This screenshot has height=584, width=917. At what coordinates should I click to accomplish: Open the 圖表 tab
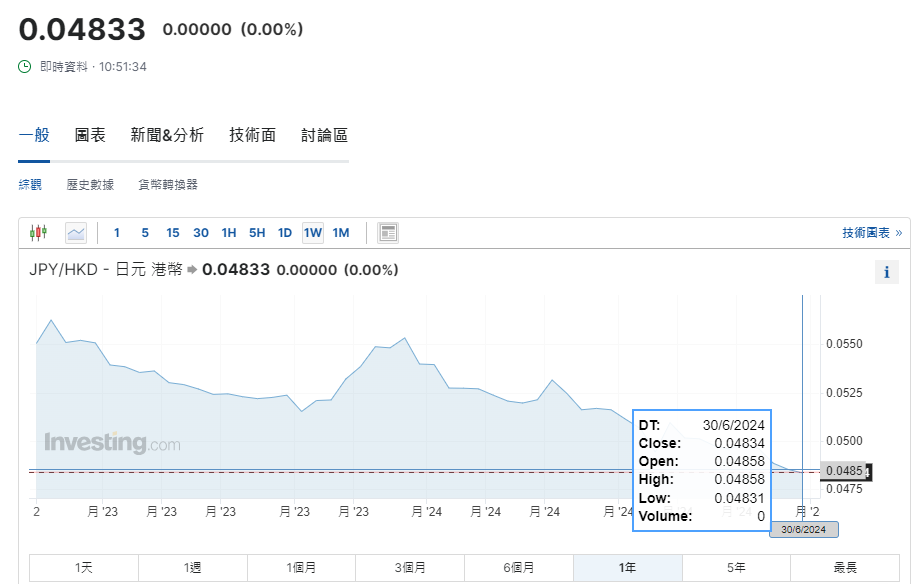tap(90, 135)
